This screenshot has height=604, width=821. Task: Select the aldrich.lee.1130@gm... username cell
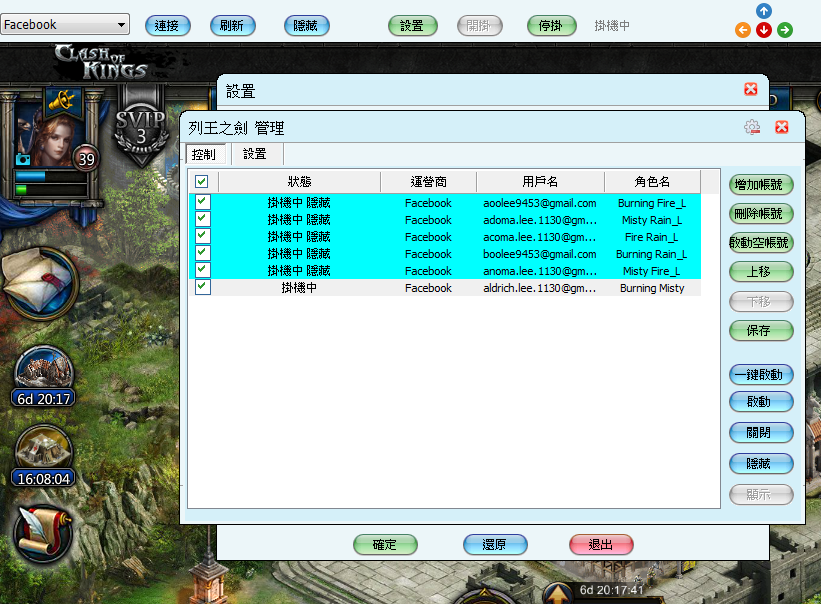(539, 288)
